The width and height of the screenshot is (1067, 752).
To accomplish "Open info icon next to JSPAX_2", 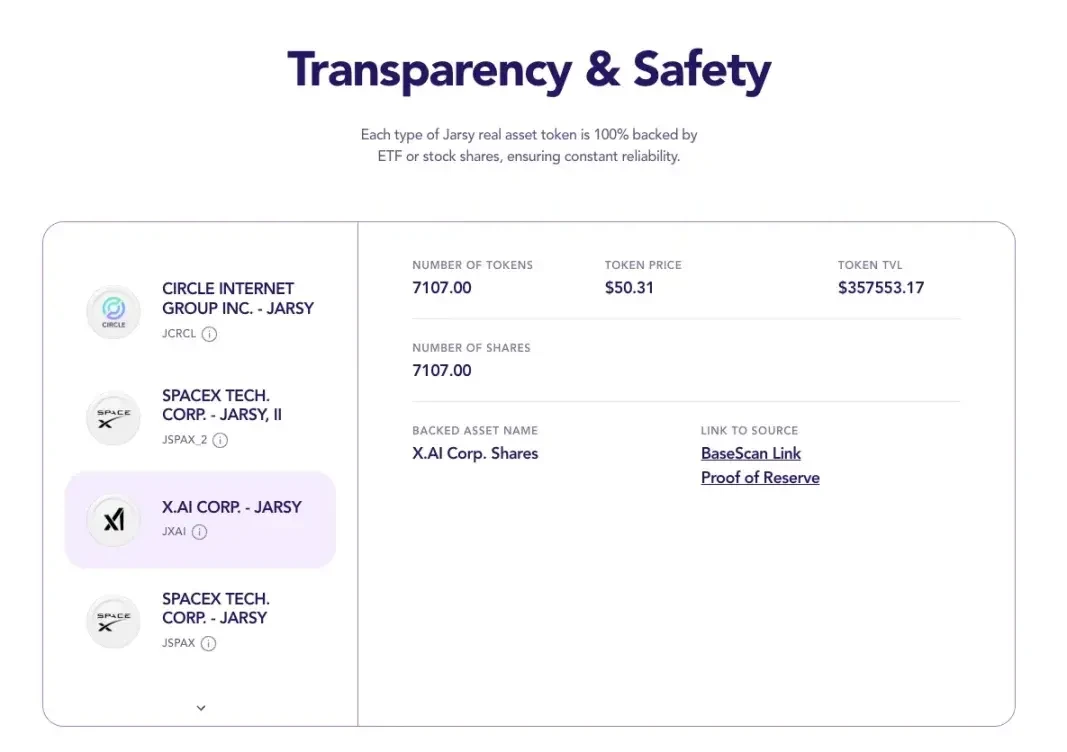I will coord(220,440).
